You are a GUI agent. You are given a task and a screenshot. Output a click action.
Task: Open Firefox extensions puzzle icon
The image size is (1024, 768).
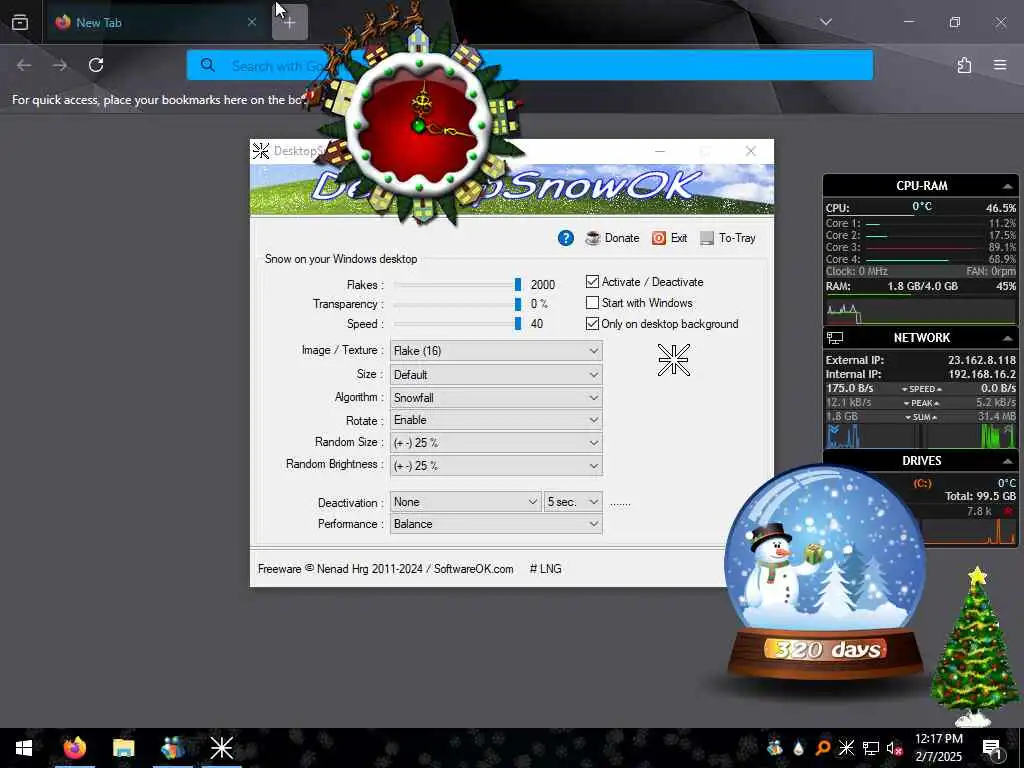coord(964,65)
